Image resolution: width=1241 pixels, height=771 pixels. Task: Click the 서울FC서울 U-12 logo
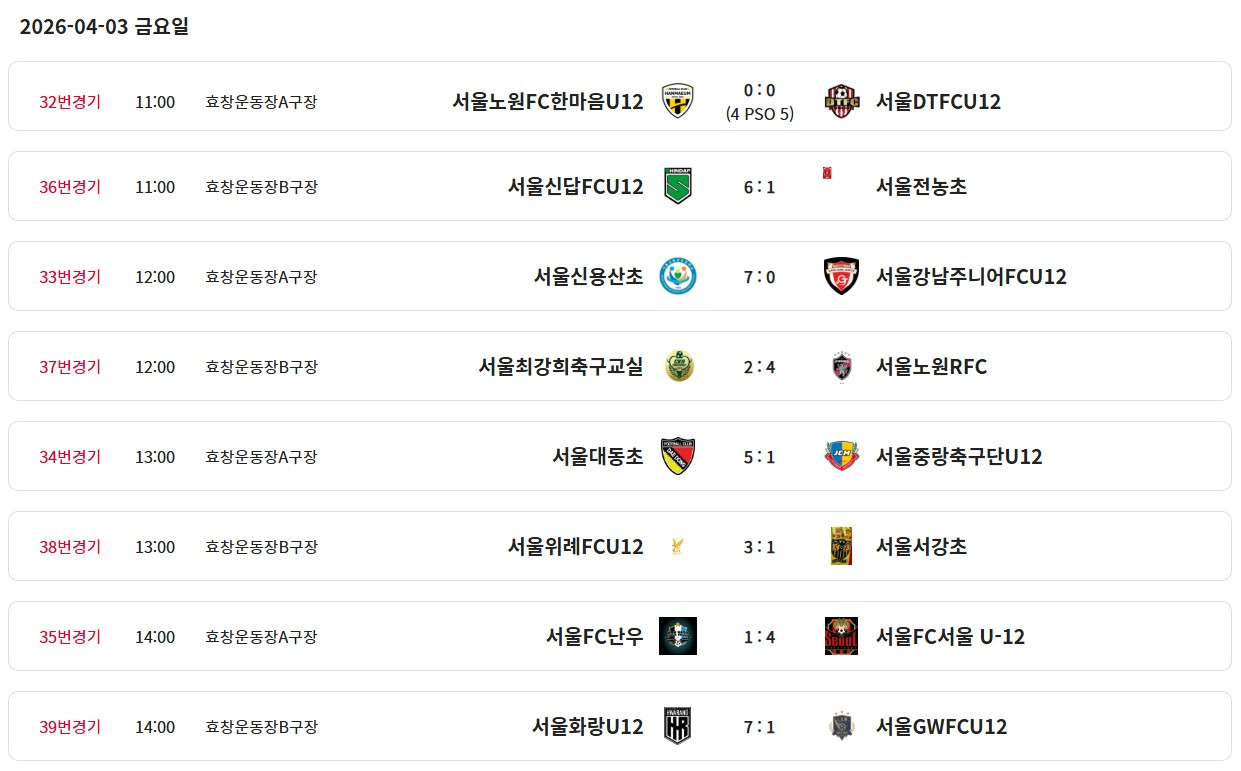click(x=841, y=636)
